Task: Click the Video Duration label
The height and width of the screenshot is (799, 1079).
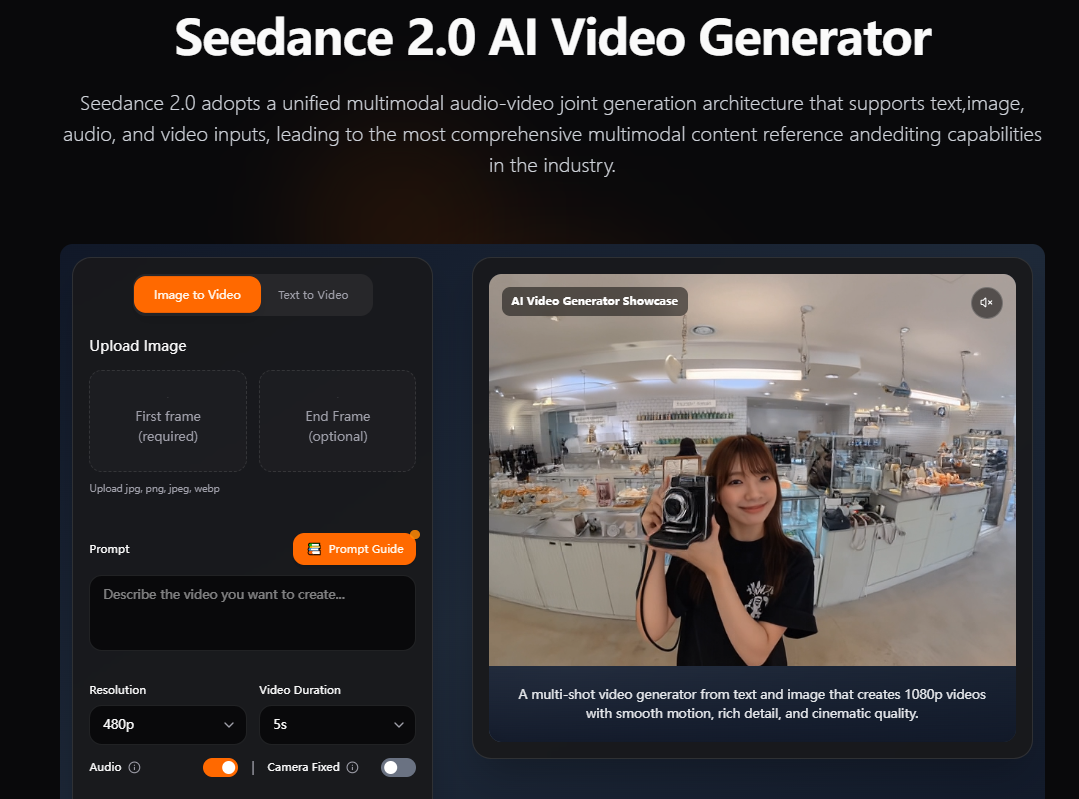Action: pos(300,690)
